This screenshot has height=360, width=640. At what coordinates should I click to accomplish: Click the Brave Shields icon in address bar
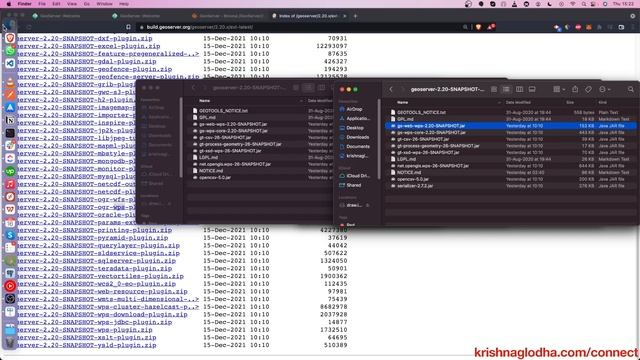pos(478,27)
